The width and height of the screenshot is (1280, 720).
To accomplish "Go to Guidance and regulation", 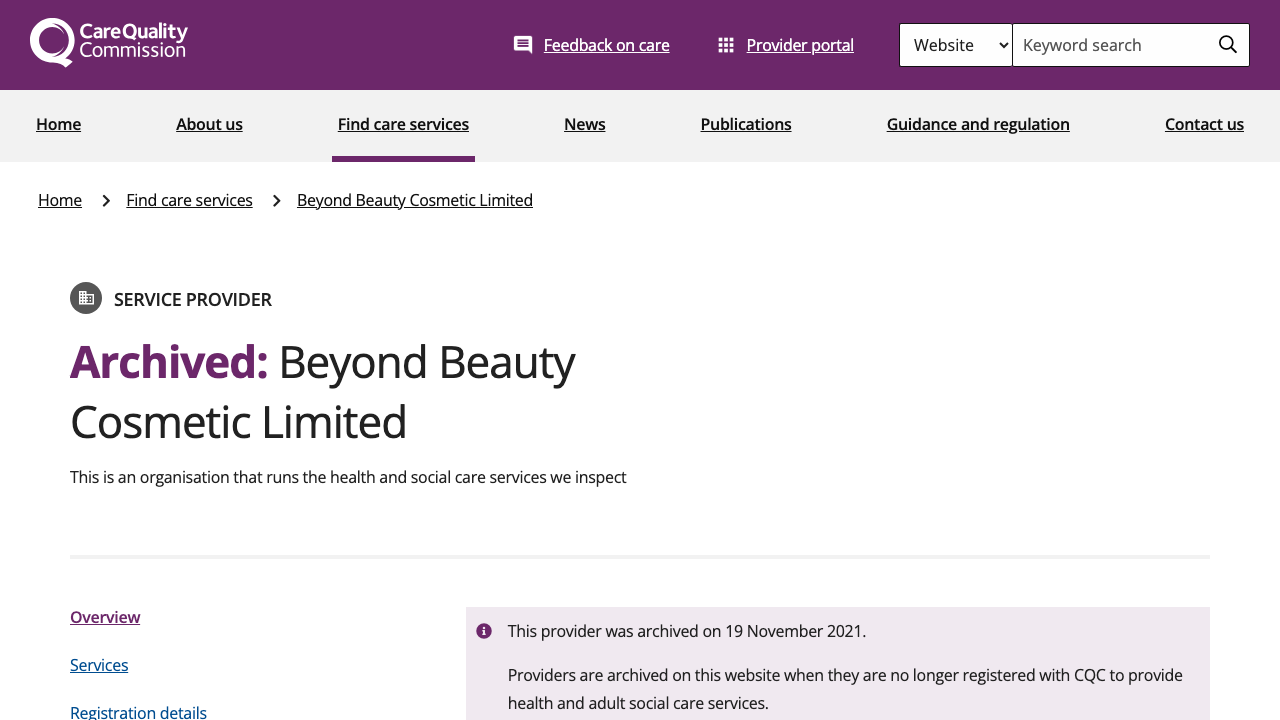I will click(x=978, y=123).
